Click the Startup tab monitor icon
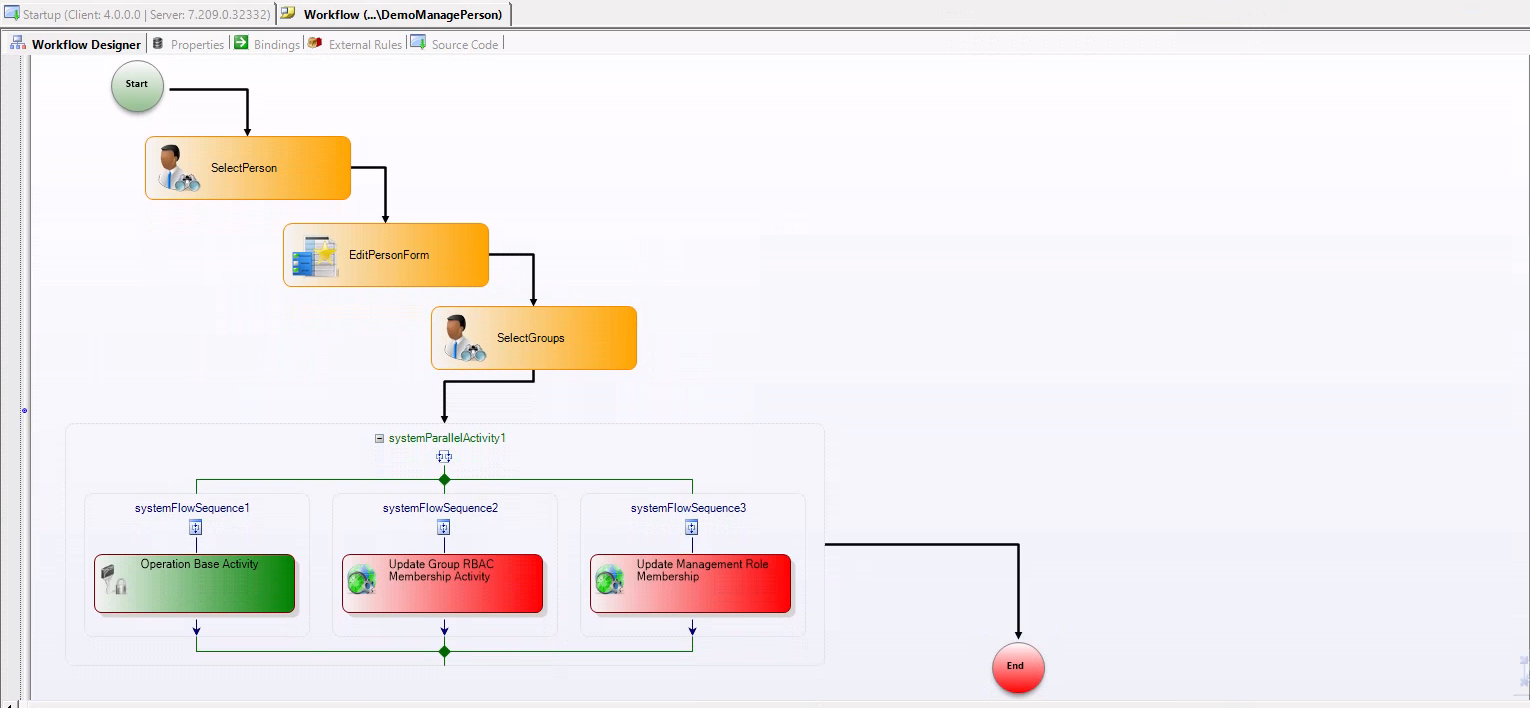This screenshot has width=1530, height=708. coord(11,14)
